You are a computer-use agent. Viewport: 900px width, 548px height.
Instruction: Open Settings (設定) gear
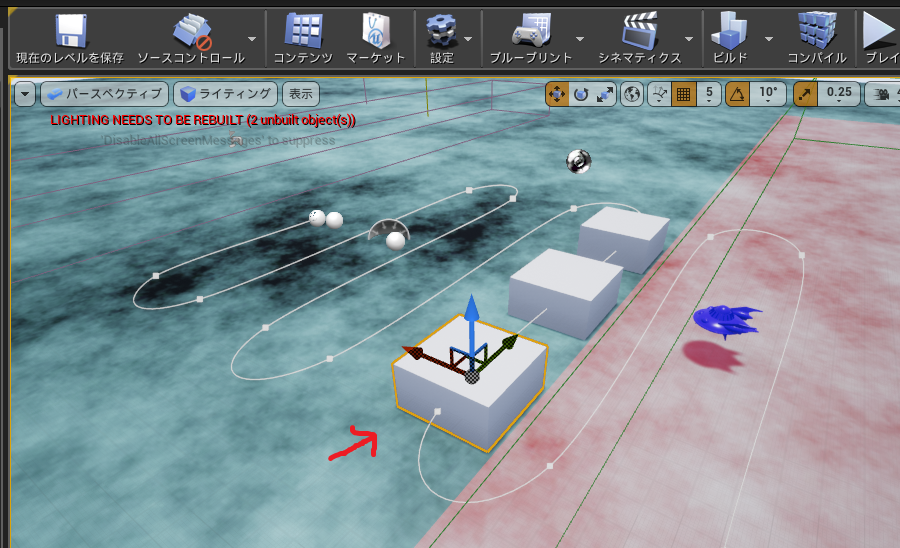click(441, 38)
